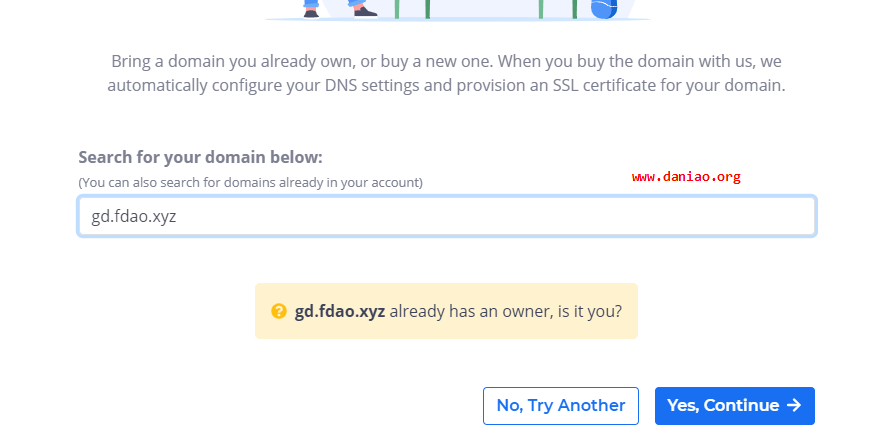
Task: Open the red www.daniao.org watermark link
Action: pos(686,177)
